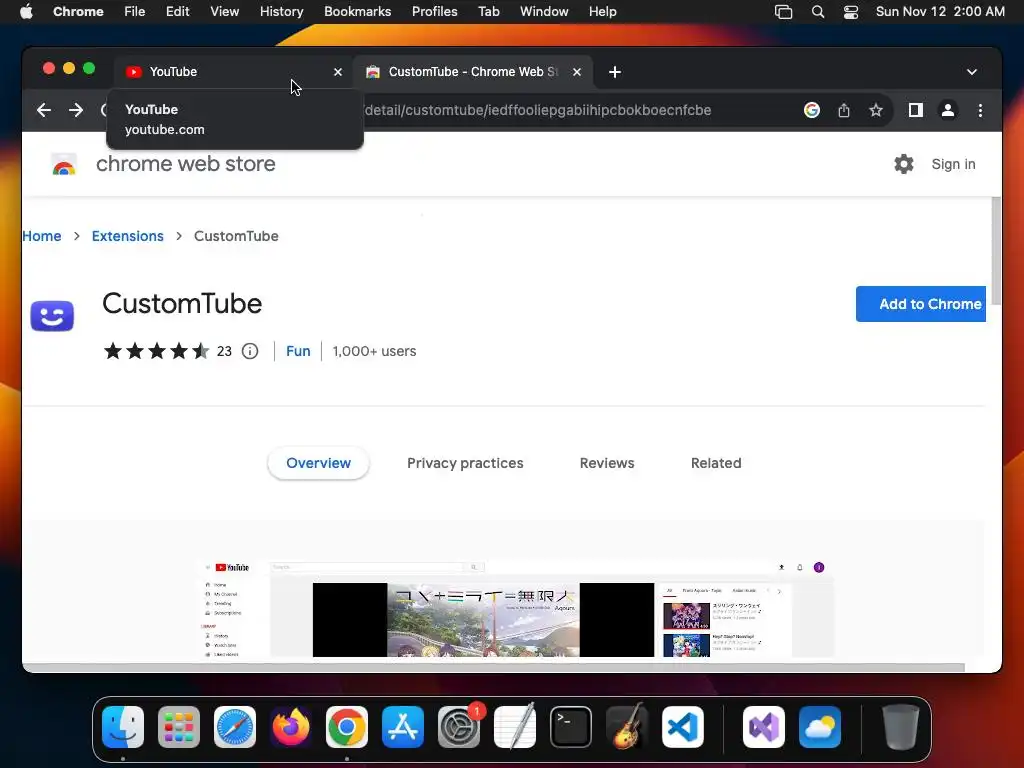Open GarageBand from the Dock
Image resolution: width=1024 pixels, height=768 pixels.
click(x=627, y=727)
